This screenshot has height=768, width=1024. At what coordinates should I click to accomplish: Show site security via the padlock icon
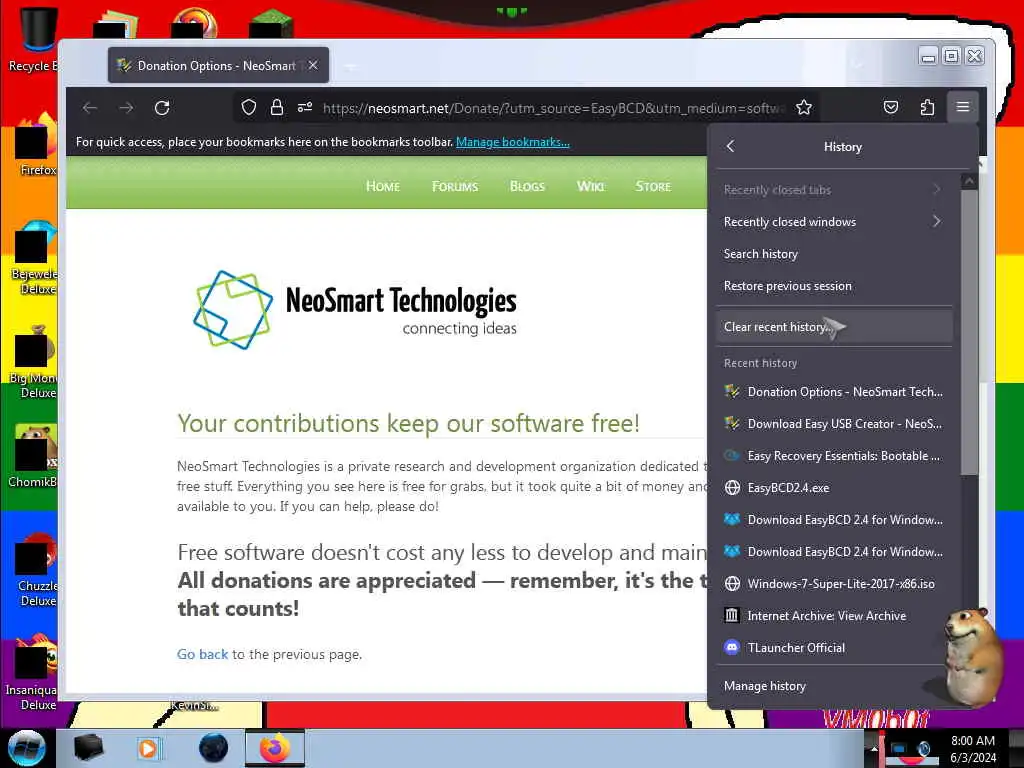tap(277, 108)
